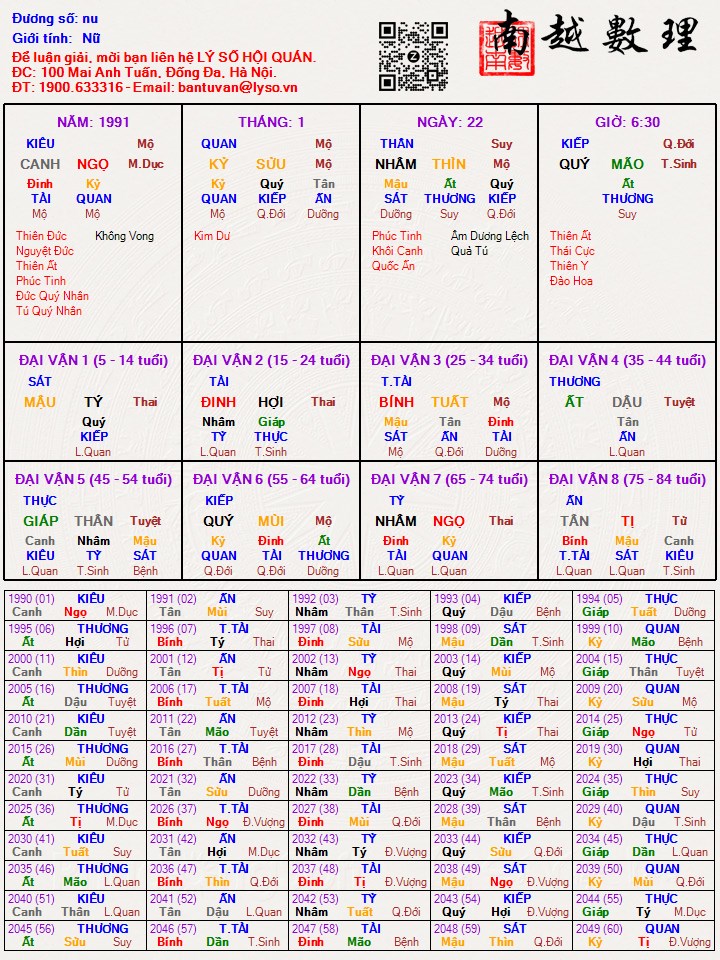Click the Kim Dư star in month column
This screenshot has height=960, width=720.
[x=212, y=236]
